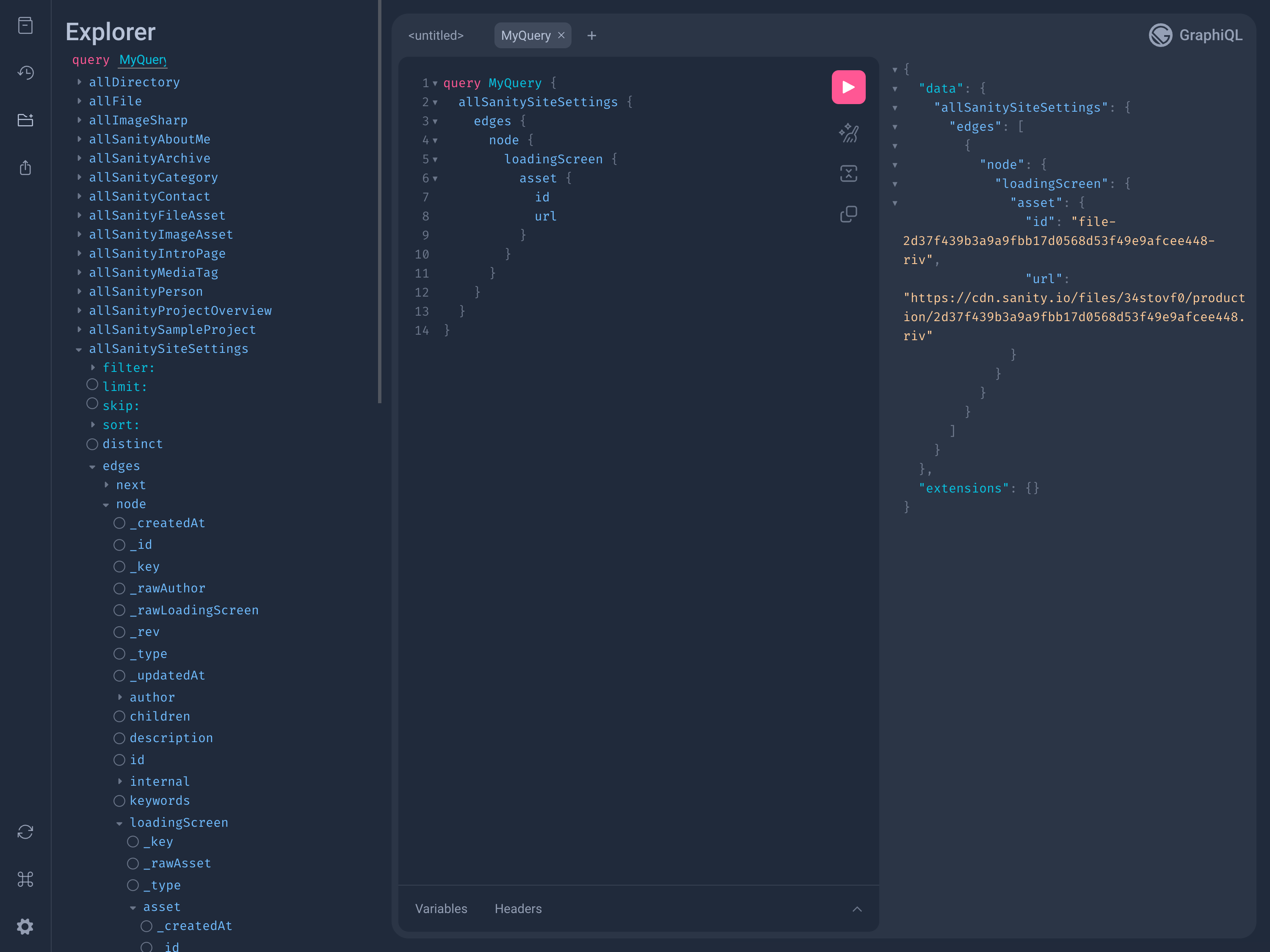Collapse the asset field in Explorer
The image size is (1270, 952).
coord(133,908)
